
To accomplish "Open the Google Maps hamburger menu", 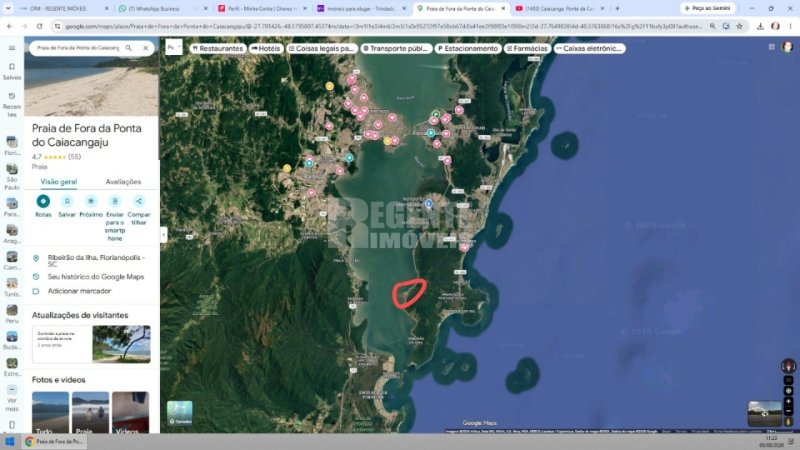I will (12, 48).
